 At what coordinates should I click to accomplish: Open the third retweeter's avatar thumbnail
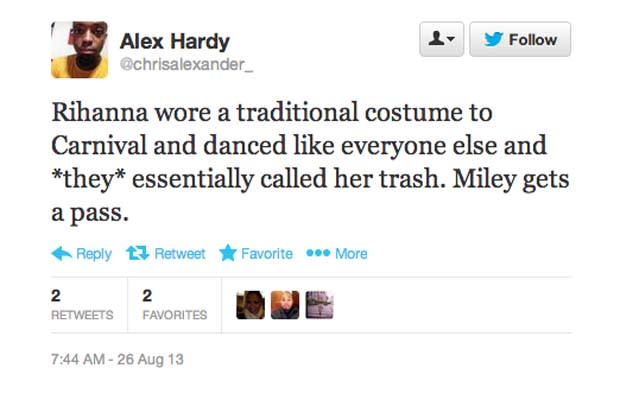point(319,305)
